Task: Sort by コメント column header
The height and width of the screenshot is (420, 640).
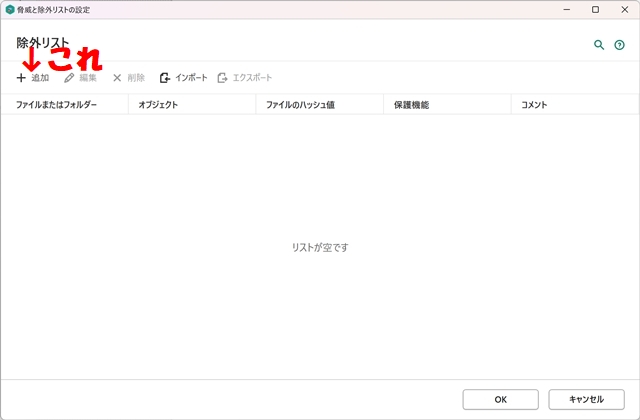Action: 534,104
